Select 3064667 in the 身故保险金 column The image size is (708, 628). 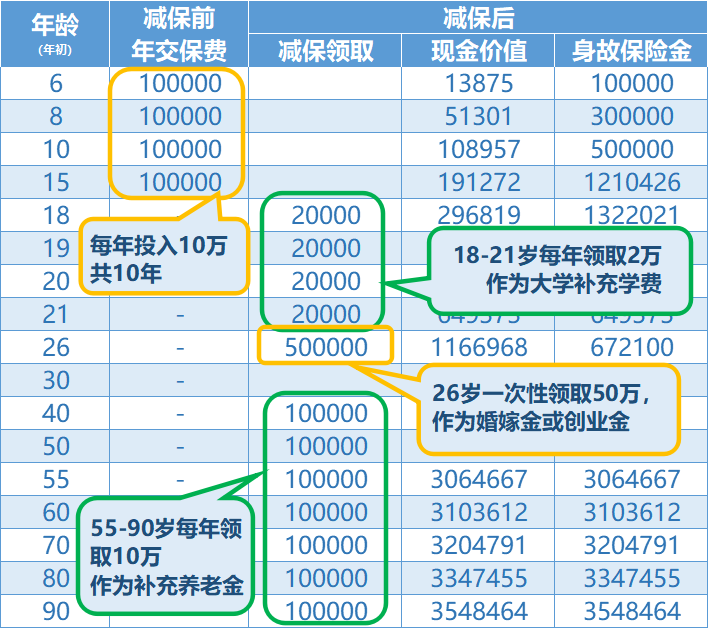point(632,479)
